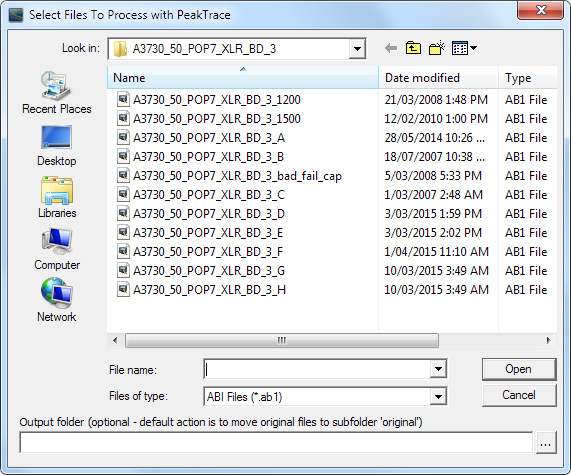Select file A3730_50_POP7_XLR_BD_3_F
Image resolution: width=571 pixels, height=475 pixels.
pos(208,251)
